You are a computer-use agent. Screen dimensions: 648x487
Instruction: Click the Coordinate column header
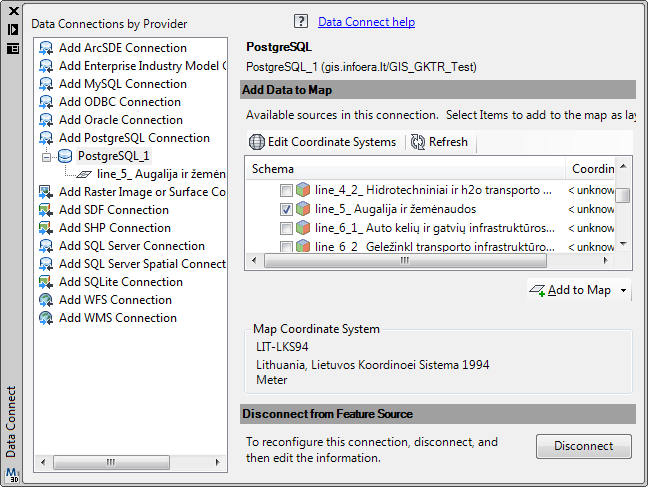pyautogui.click(x=590, y=169)
